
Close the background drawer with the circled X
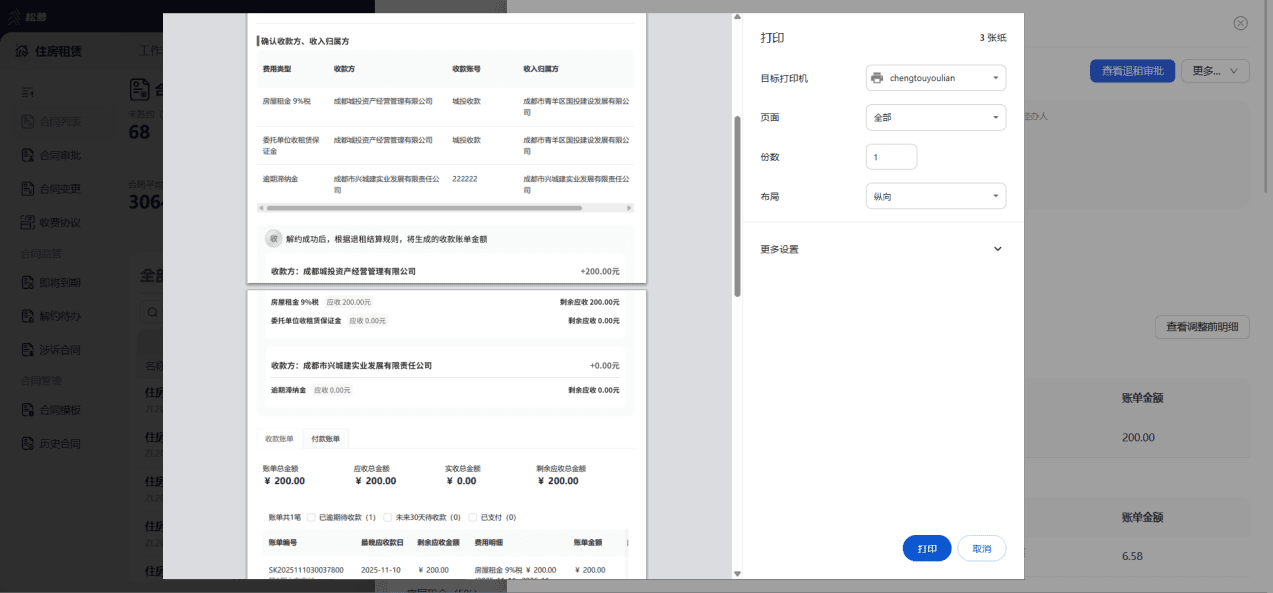(x=1240, y=23)
